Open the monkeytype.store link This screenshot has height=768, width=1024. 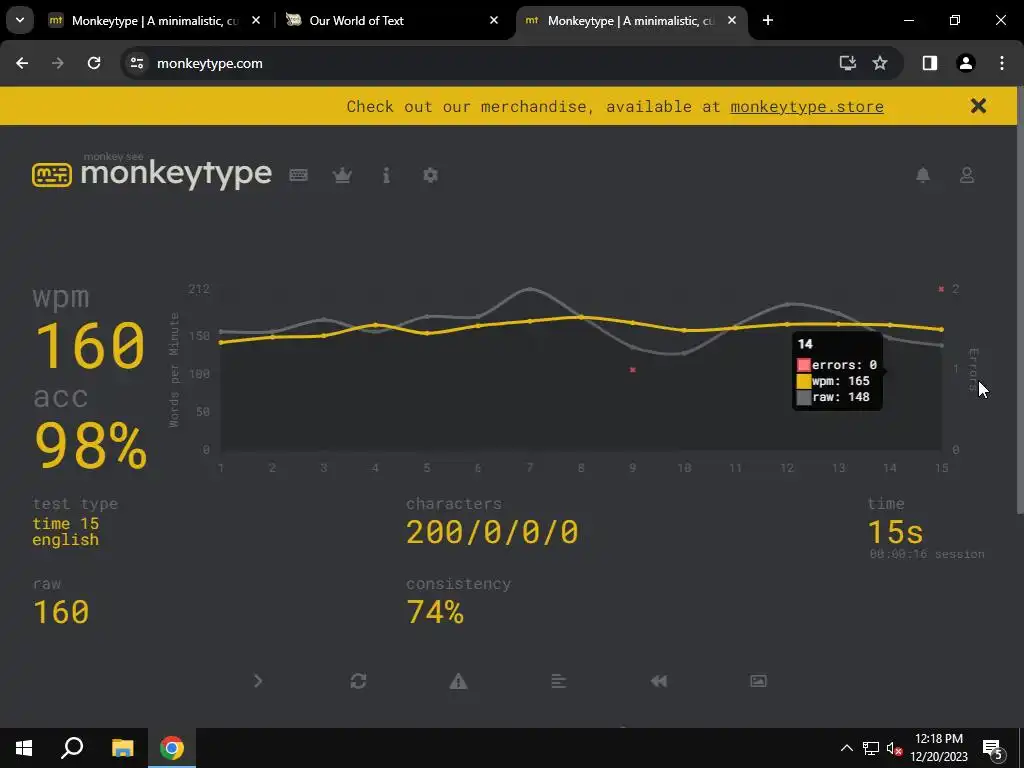tap(807, 106)
